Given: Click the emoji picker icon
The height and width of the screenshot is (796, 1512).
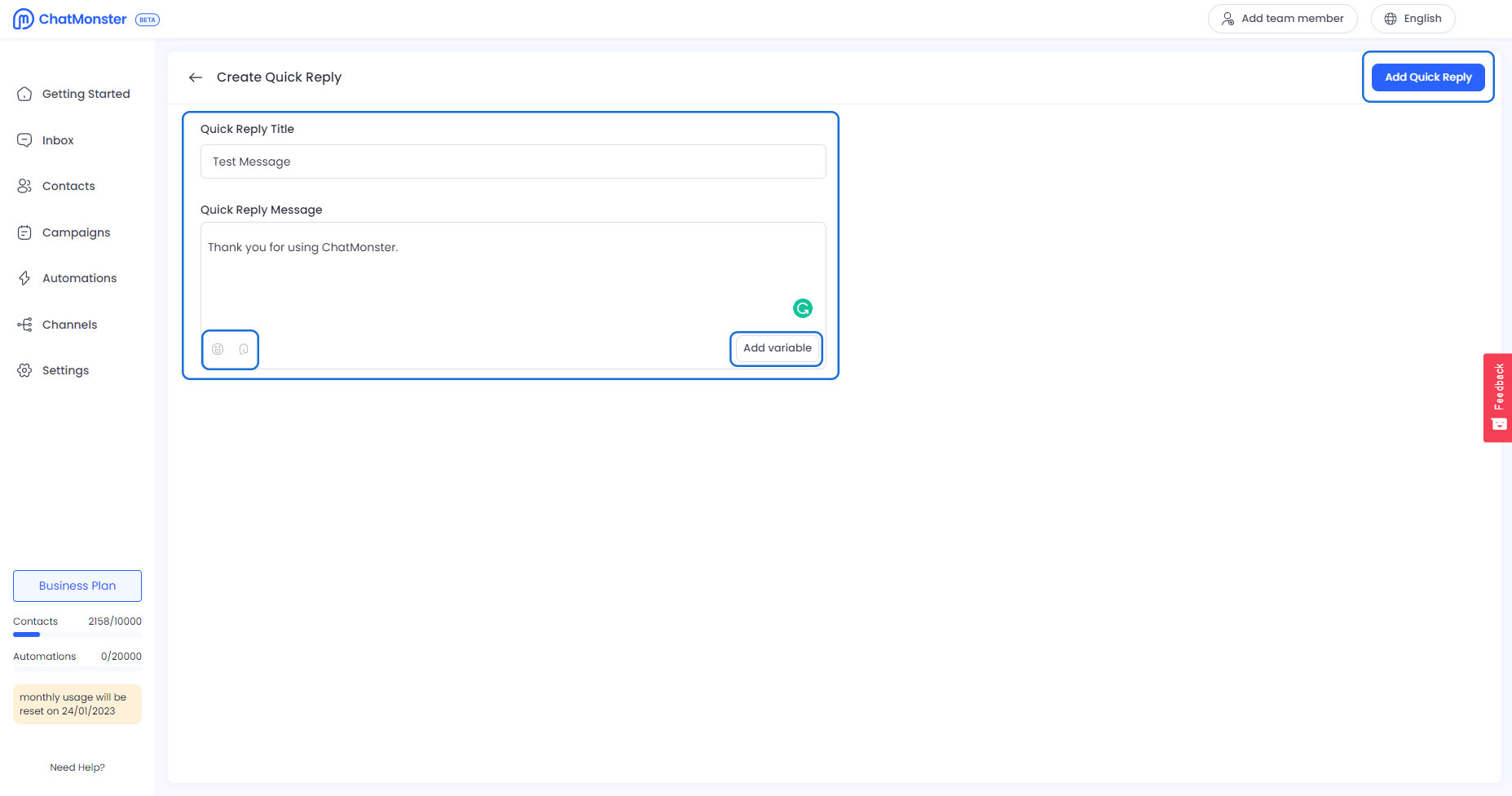Looking at the screenshot, I should click(x=218, y=349).
